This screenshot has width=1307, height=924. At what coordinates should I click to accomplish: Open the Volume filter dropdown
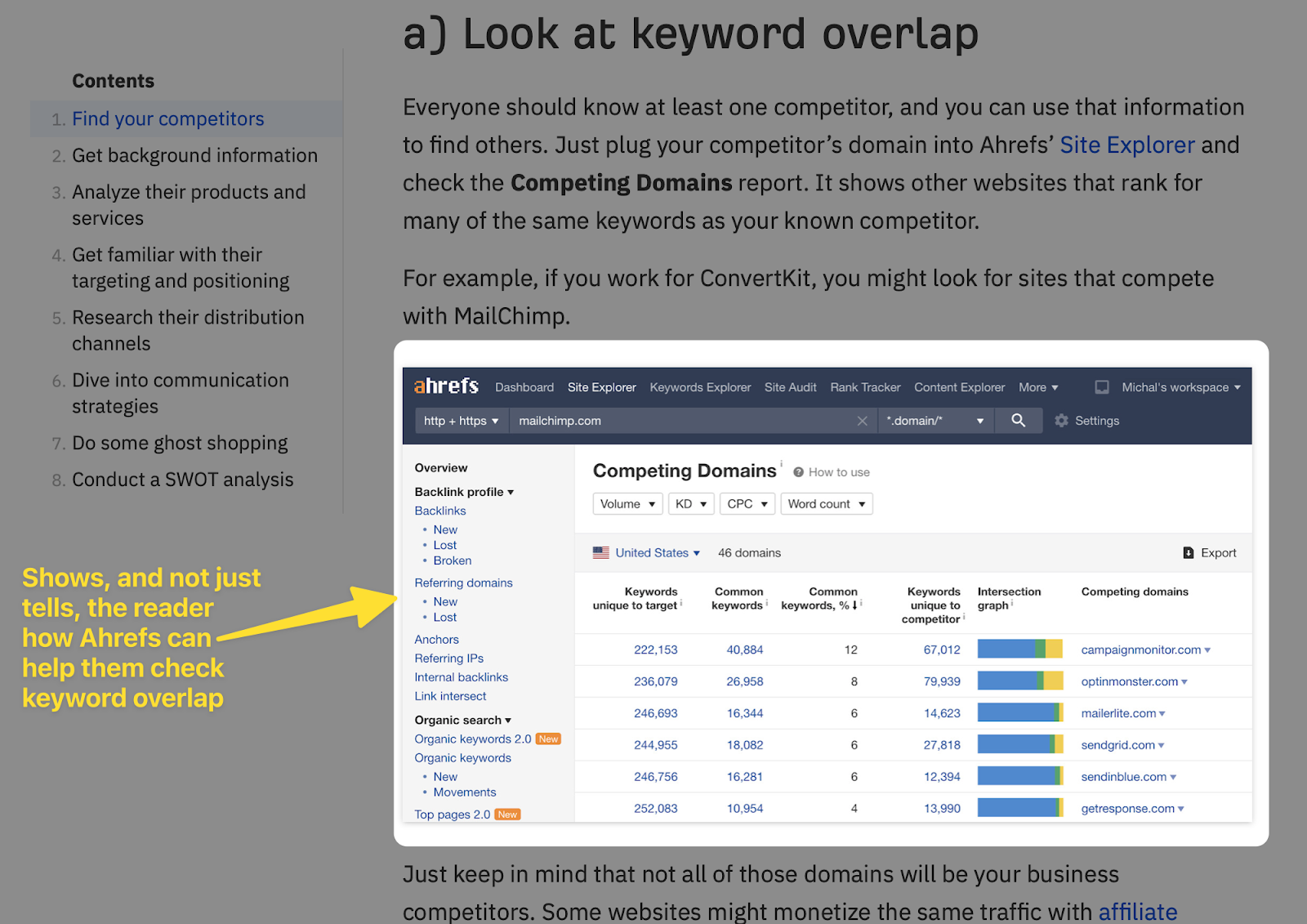(x=627, y=503)
